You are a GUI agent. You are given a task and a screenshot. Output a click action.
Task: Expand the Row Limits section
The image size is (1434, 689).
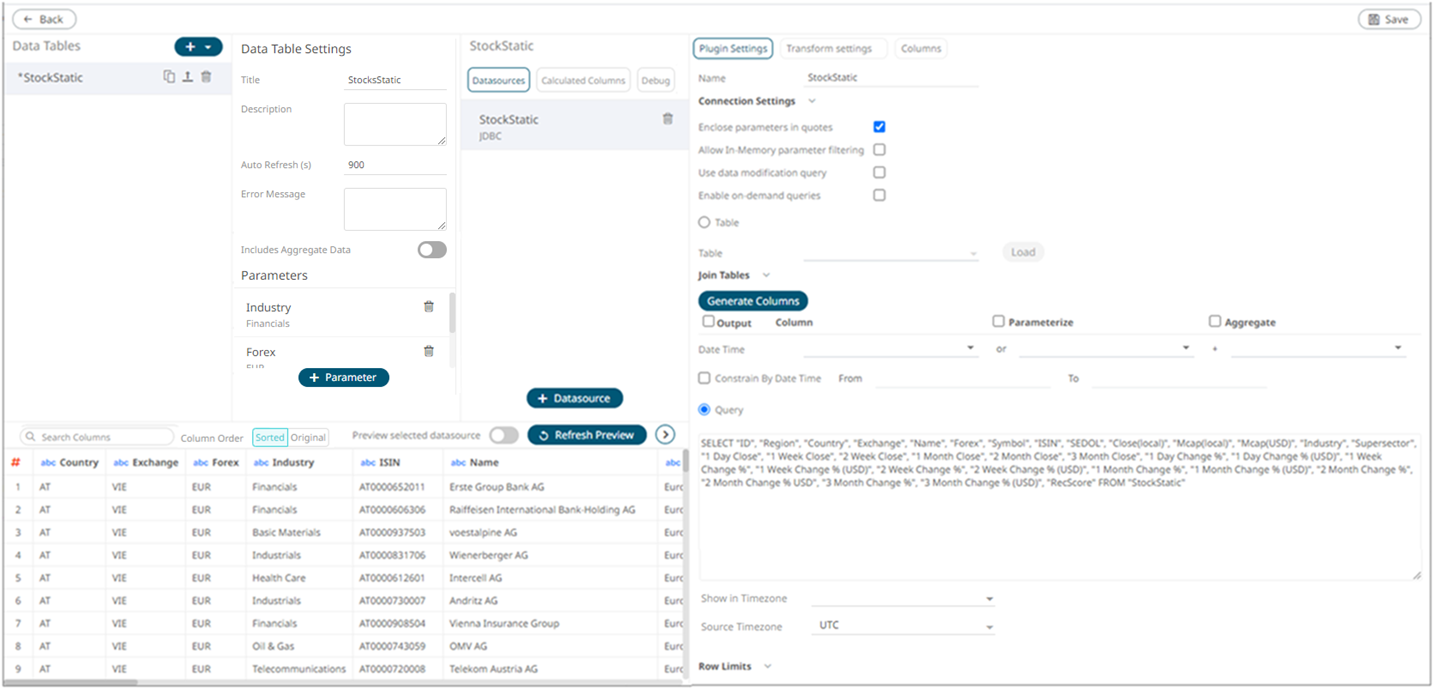click(767, 666)
